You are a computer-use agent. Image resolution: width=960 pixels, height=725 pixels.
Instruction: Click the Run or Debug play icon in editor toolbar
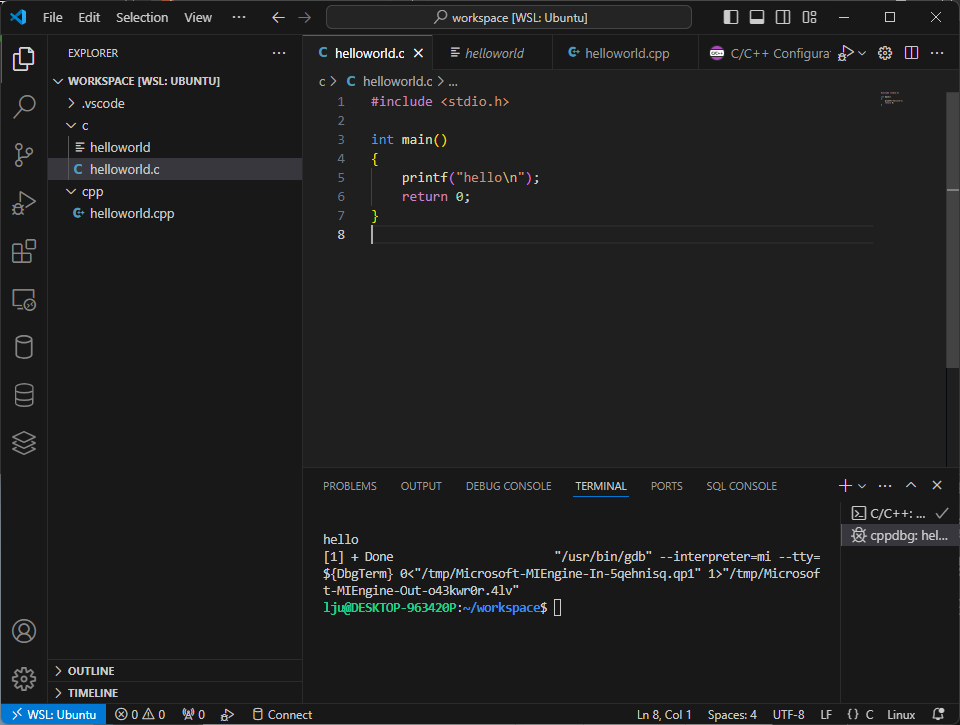846,53
